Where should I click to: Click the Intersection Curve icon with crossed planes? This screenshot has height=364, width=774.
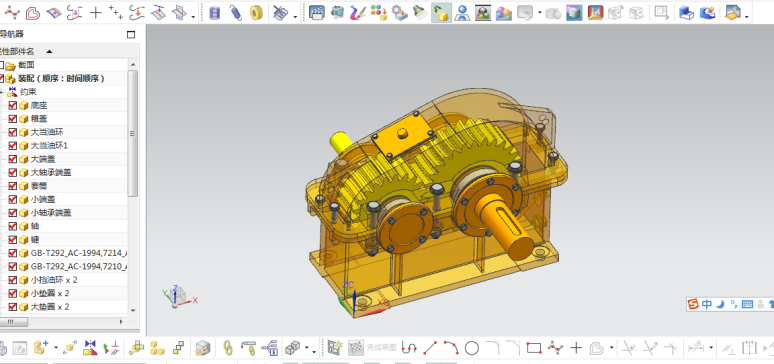tap(179, 12)
